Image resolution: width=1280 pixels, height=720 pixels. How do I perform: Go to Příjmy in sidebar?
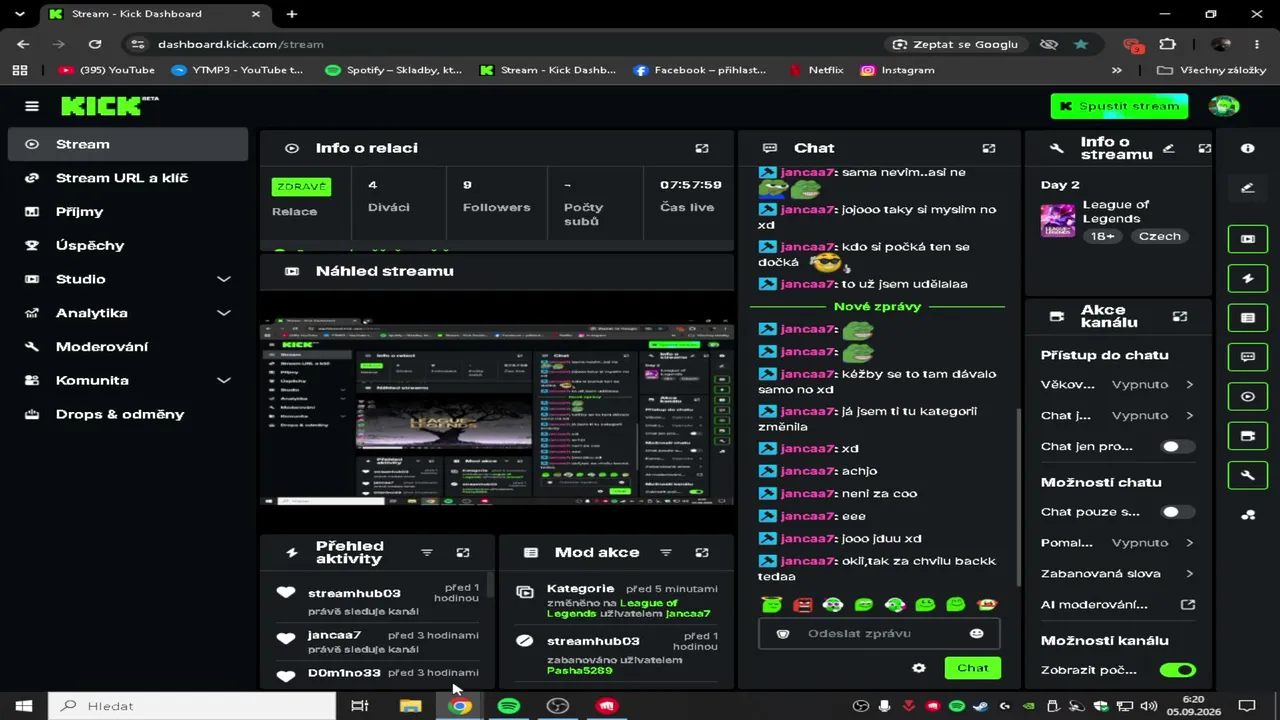[x=128, y=212]
